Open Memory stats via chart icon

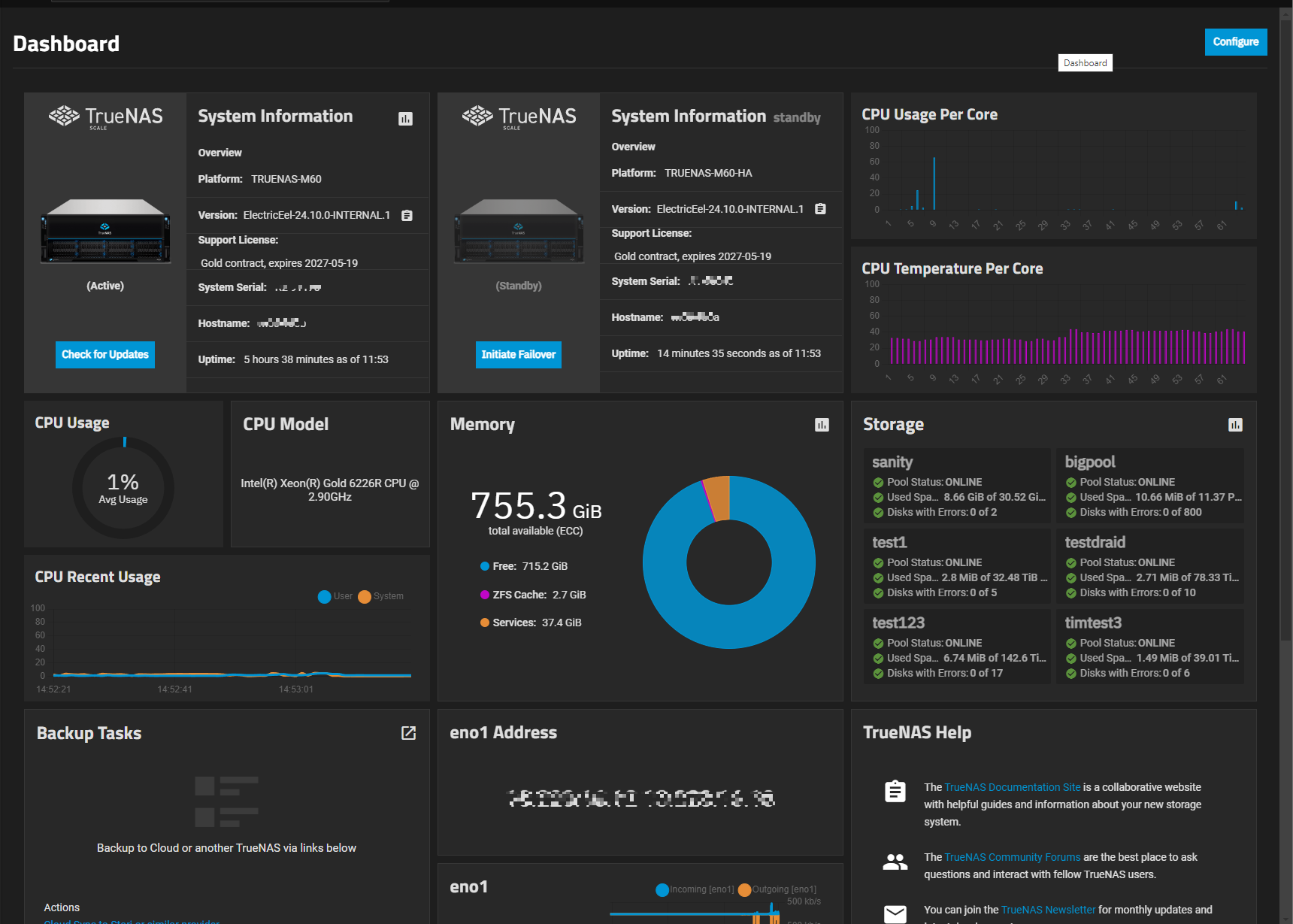tap(822, 425)
